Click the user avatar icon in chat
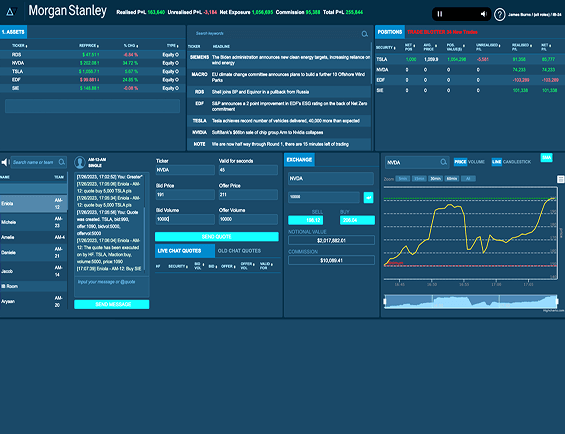Image resolution: width=565 pixels, height=434 pixels. point(80,163)
